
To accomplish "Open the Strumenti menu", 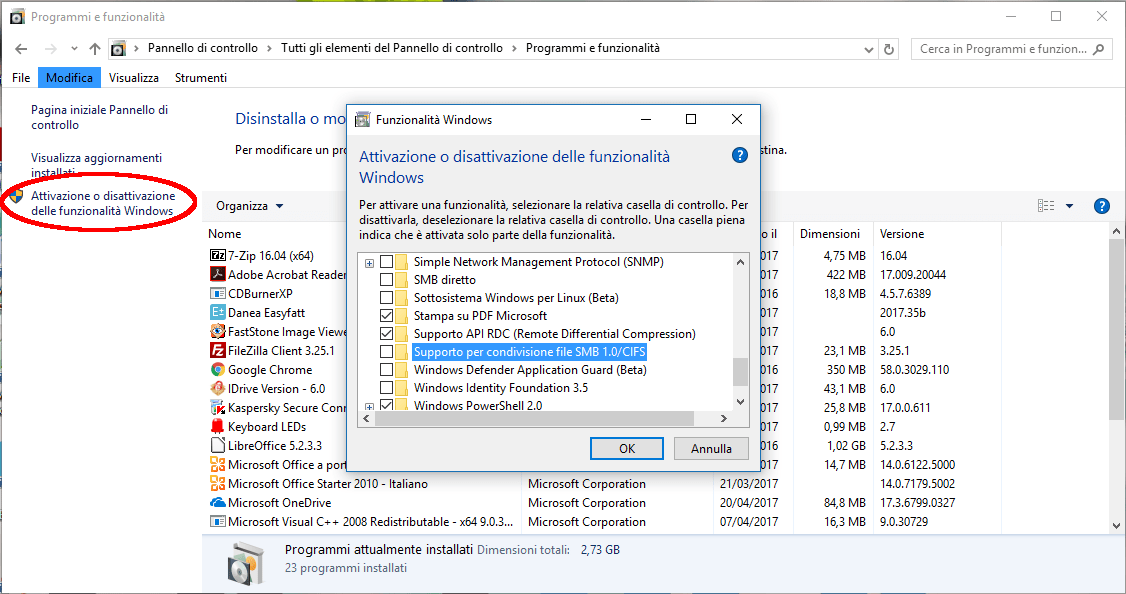I will pyautogui.click(x=200, y=78).
